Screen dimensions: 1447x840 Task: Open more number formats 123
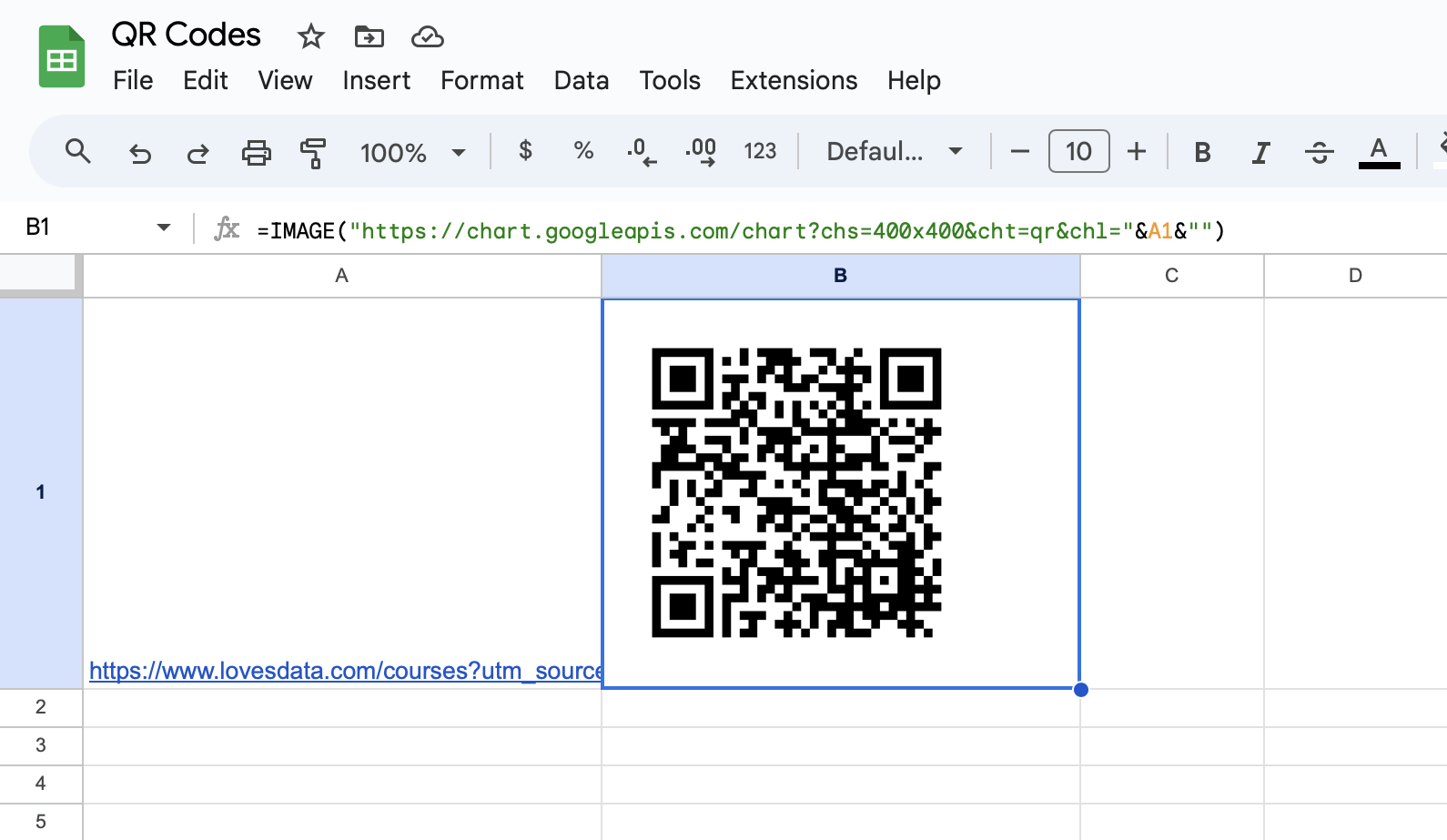(x=760, y=151)
